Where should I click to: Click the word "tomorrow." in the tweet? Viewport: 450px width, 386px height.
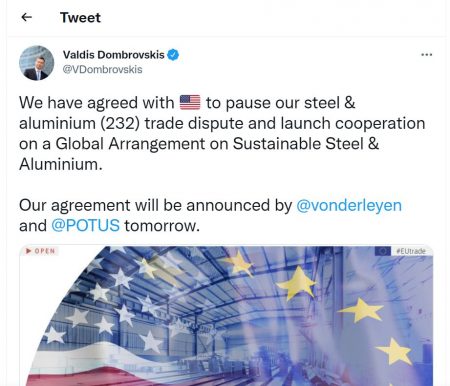point(162,226)
